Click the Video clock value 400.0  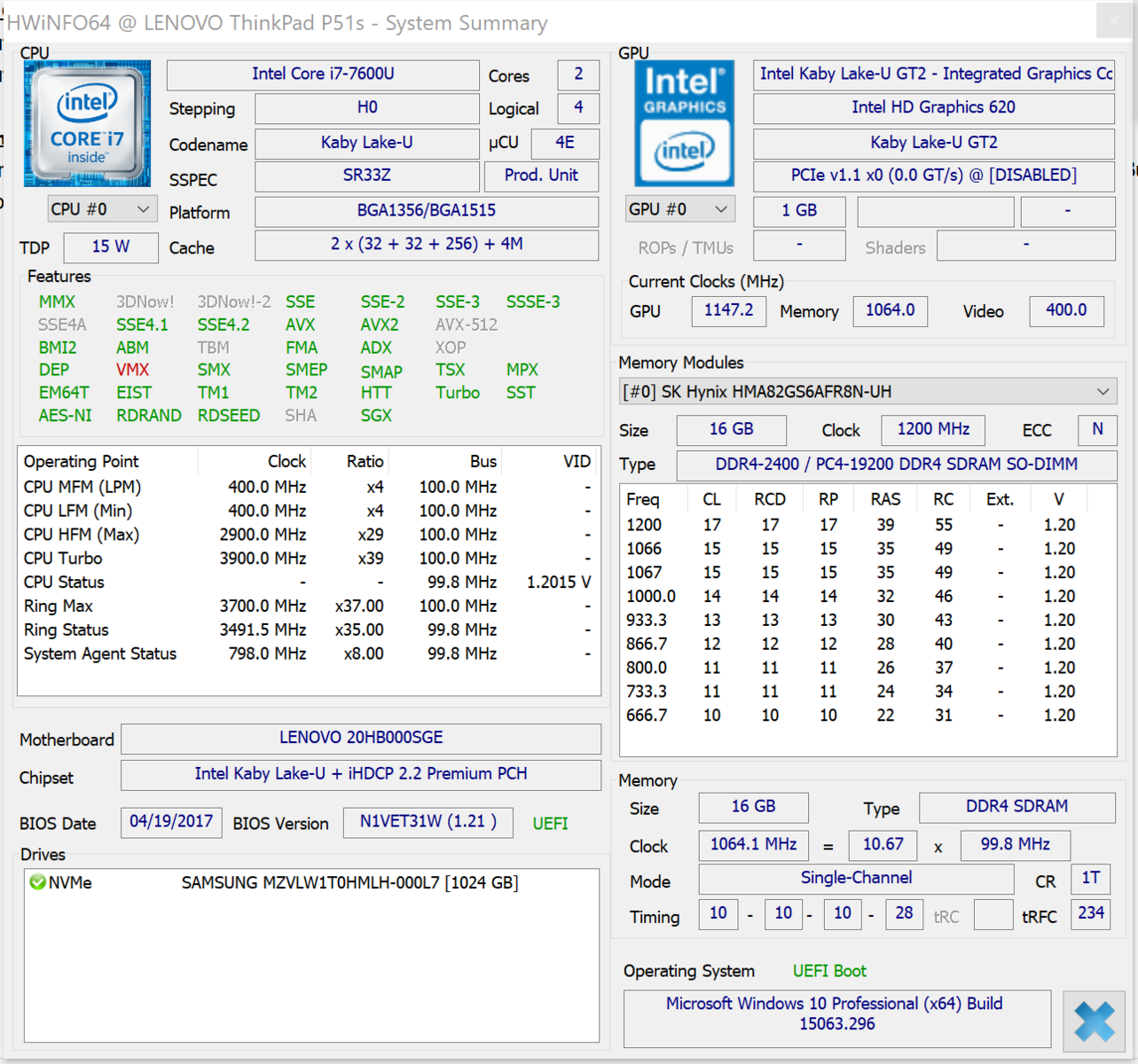[1066, 311]
